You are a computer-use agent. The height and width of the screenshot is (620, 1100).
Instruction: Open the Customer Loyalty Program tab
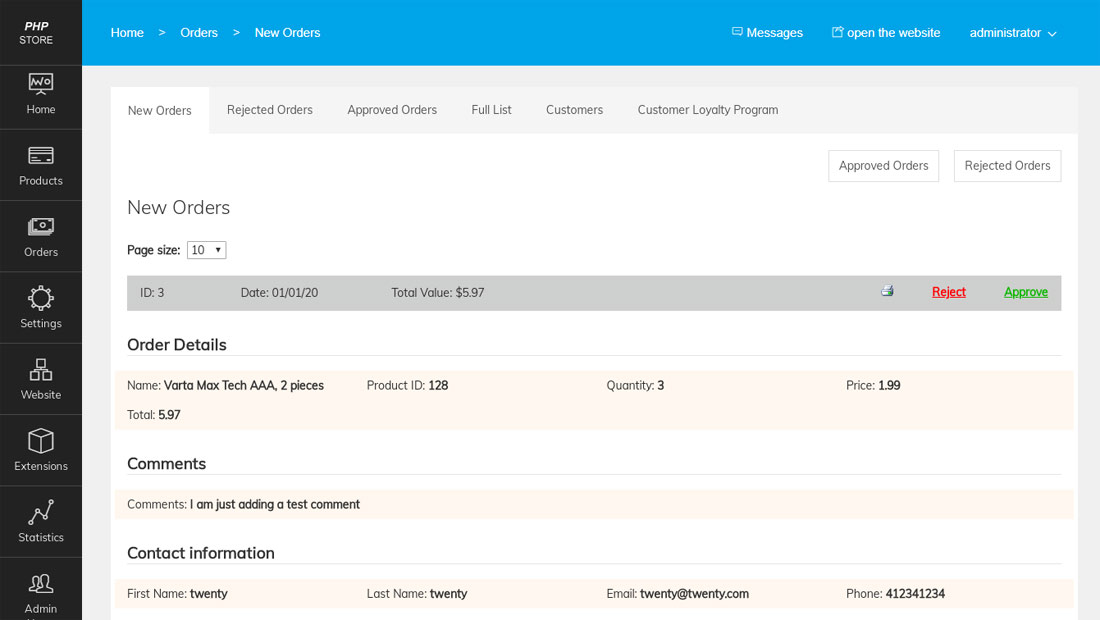(x=708, y=110)
